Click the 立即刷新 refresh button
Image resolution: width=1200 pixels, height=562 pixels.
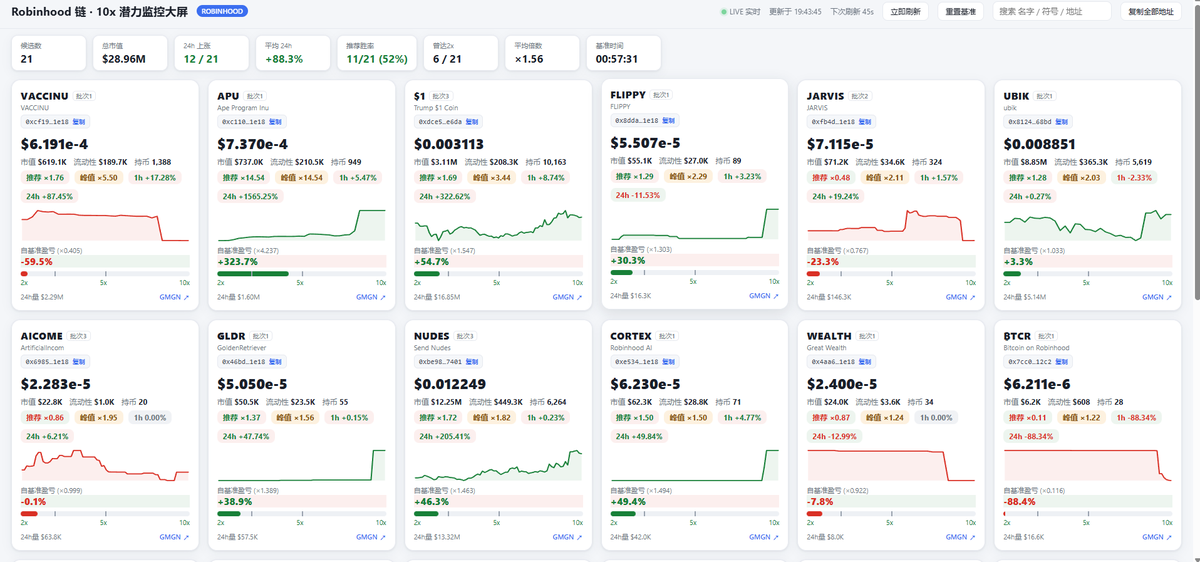(905, 12)
